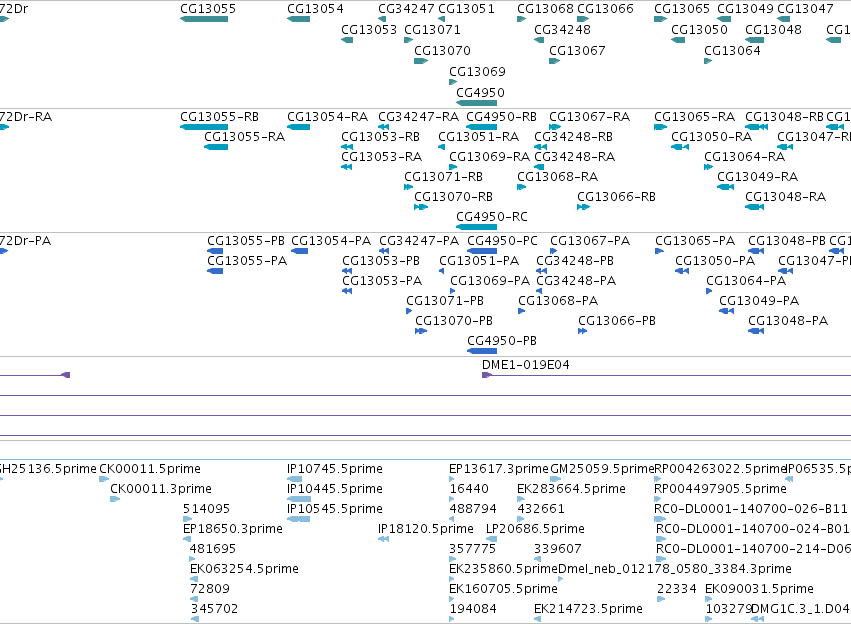Screen dimensions: 851x624
Task: Select the CG4950-PB protein label
Action: coord(502,341)
